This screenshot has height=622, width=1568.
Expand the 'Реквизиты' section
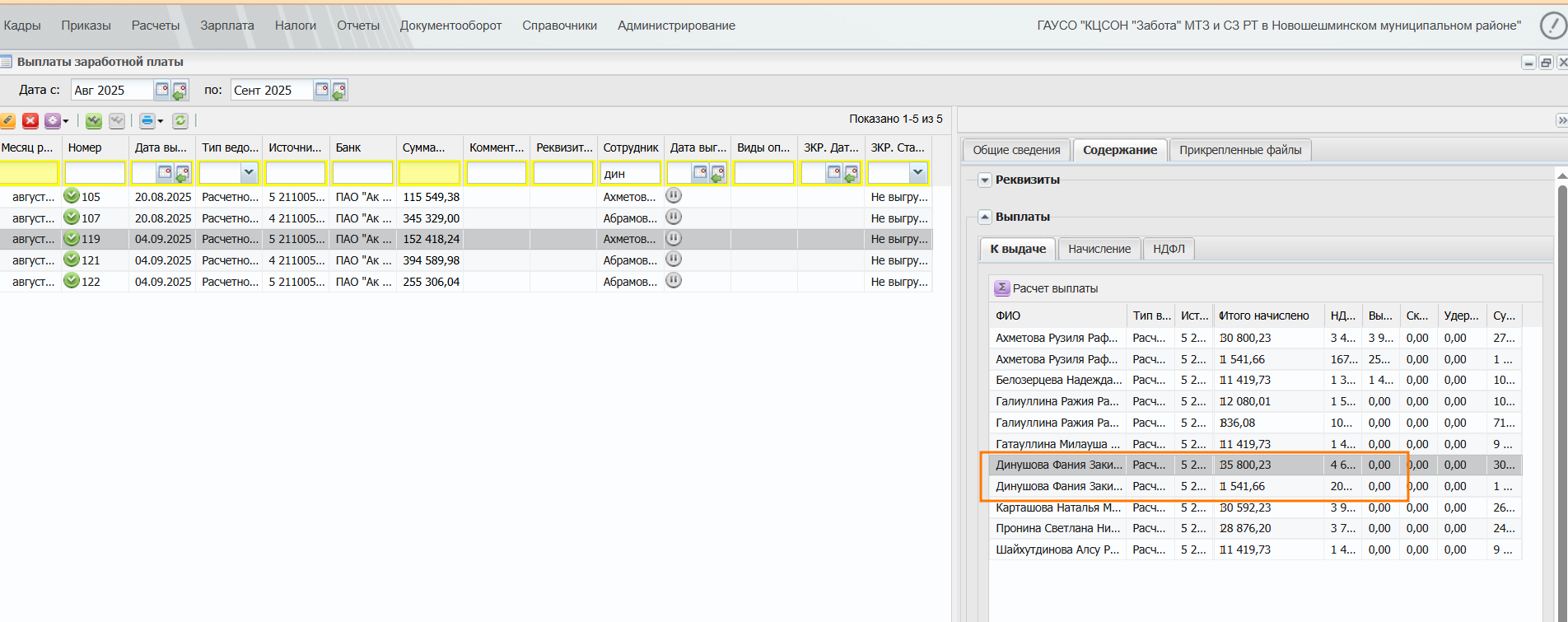click(x=985, y=180)
